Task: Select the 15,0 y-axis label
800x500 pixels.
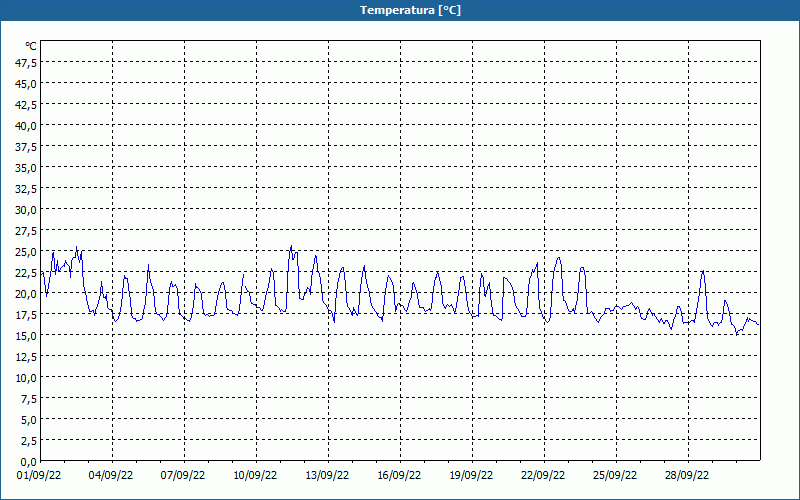Action: click(x=26, y=336)
